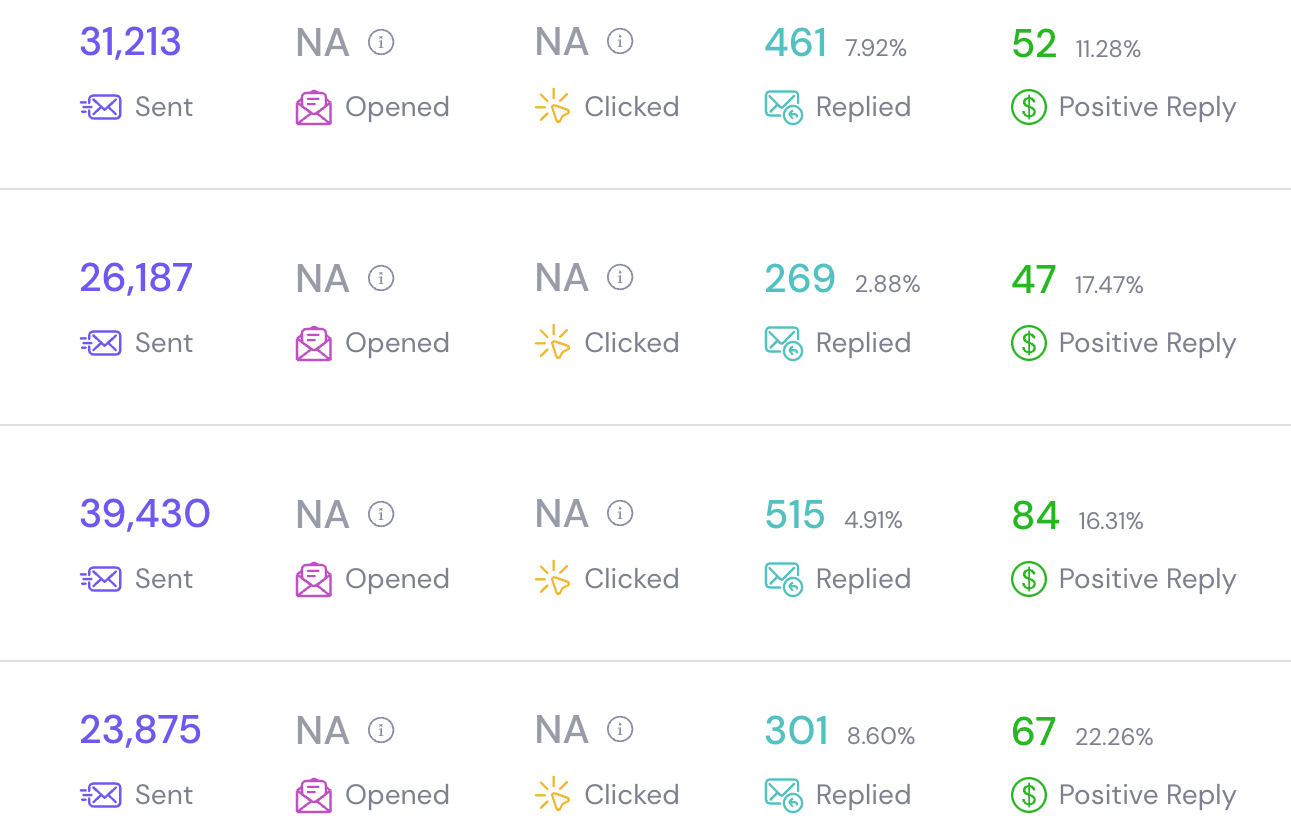Click the 22.26% positive reply rate
Viewport: 1291px width, 827px height.
coord(1114,737)
